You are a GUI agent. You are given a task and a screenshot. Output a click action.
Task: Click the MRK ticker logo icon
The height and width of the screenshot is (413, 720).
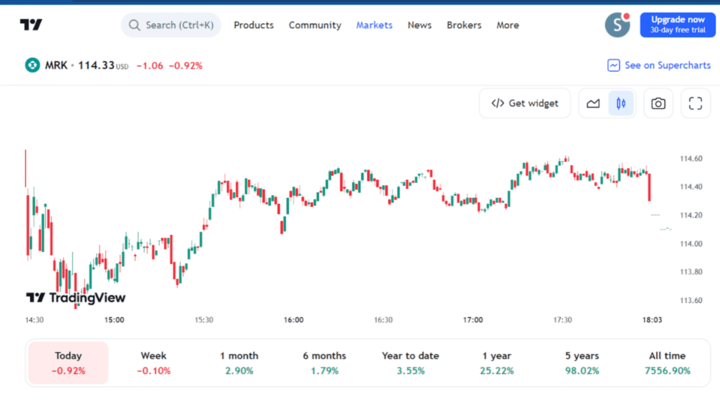pyautogui.click(x=32, y=65)
